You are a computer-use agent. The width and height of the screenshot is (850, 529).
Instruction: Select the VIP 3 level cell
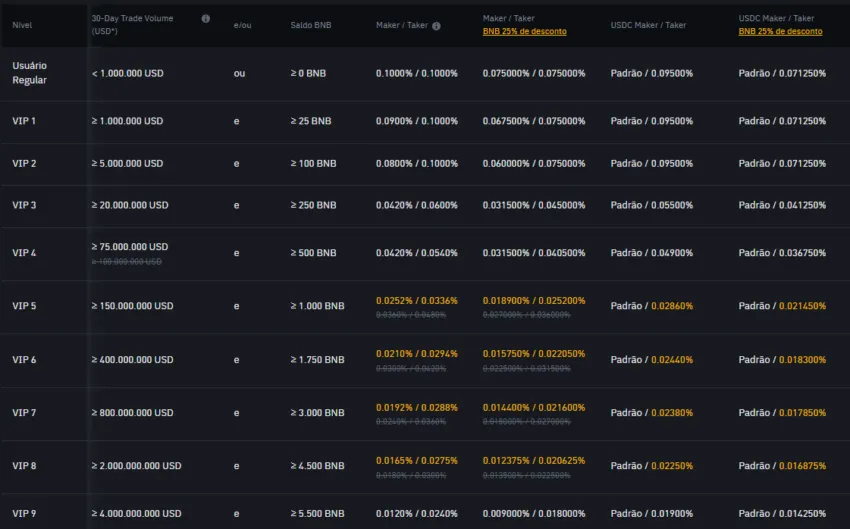pyautogui.click(x=24, y=205)
